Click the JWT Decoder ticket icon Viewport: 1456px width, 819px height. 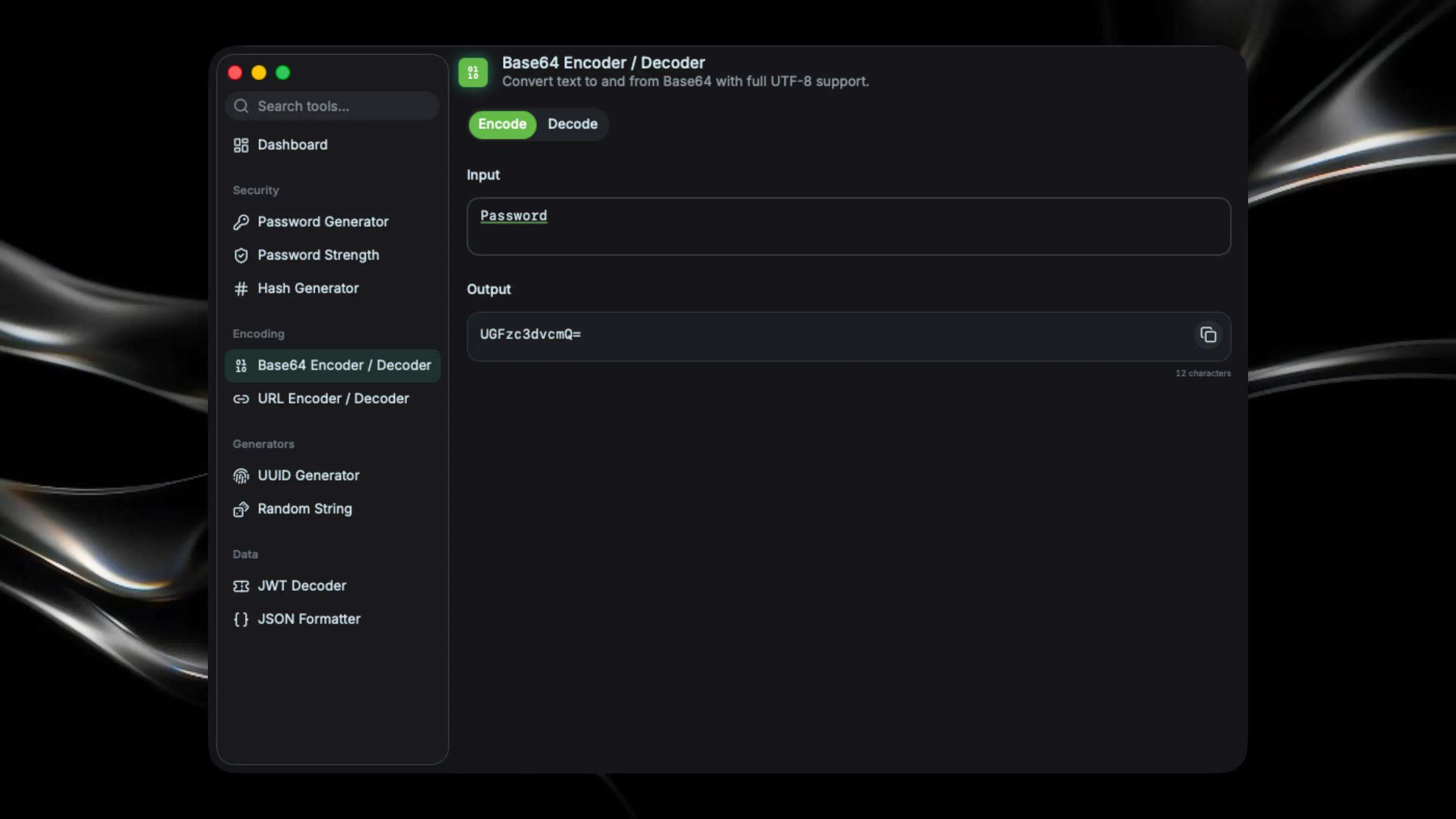[241, 586]
